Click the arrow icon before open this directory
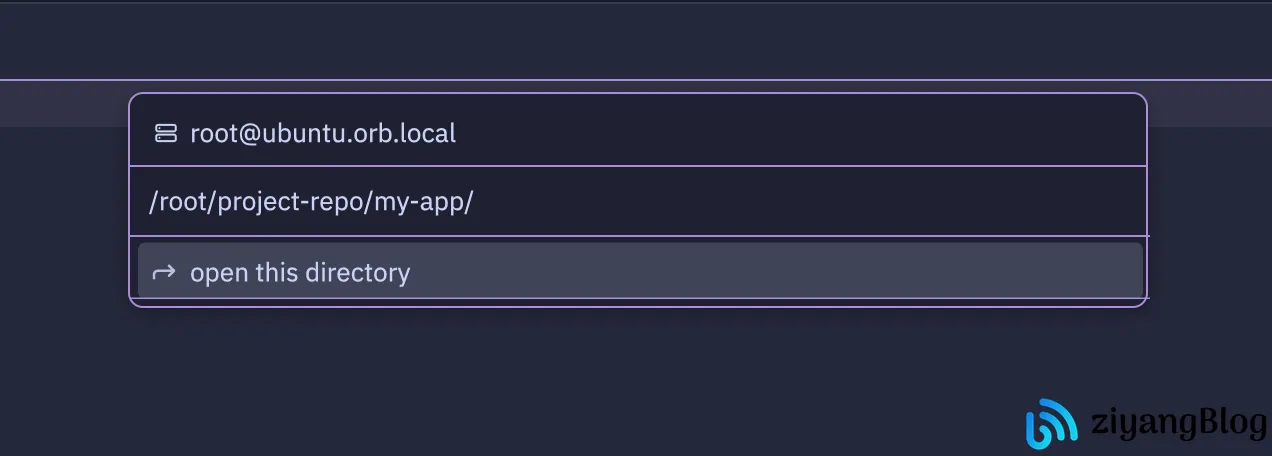Screen dimensions: 1272x456 [164, 272]
